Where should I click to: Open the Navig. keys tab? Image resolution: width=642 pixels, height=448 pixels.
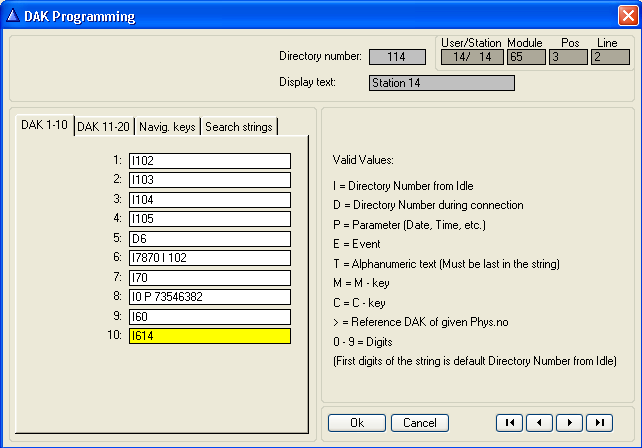click(167, 126)
